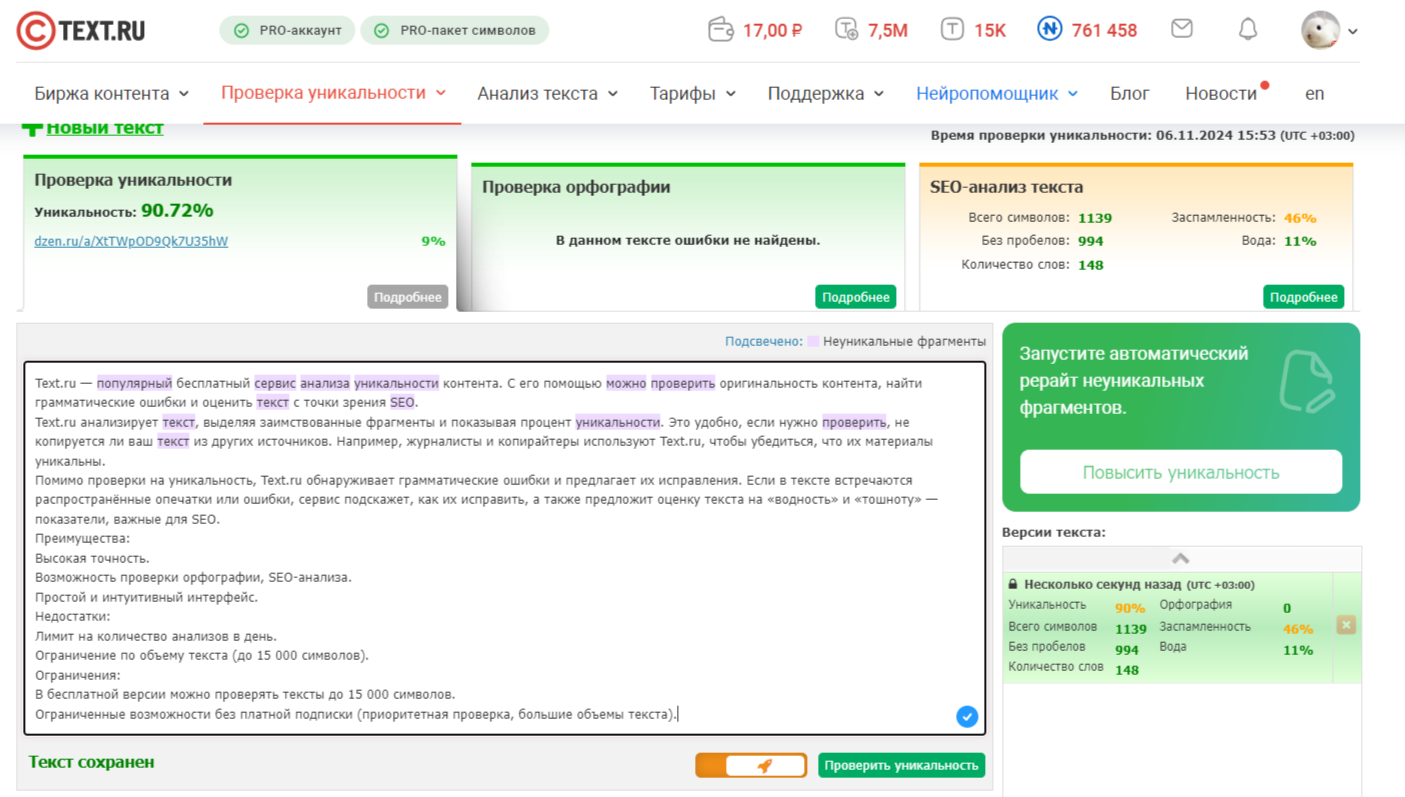The width and height of the screenshot is (1405, 797).
Task: Click the Подсвечено label above the text
Action: pyautogui.click(x=763, y=342)
